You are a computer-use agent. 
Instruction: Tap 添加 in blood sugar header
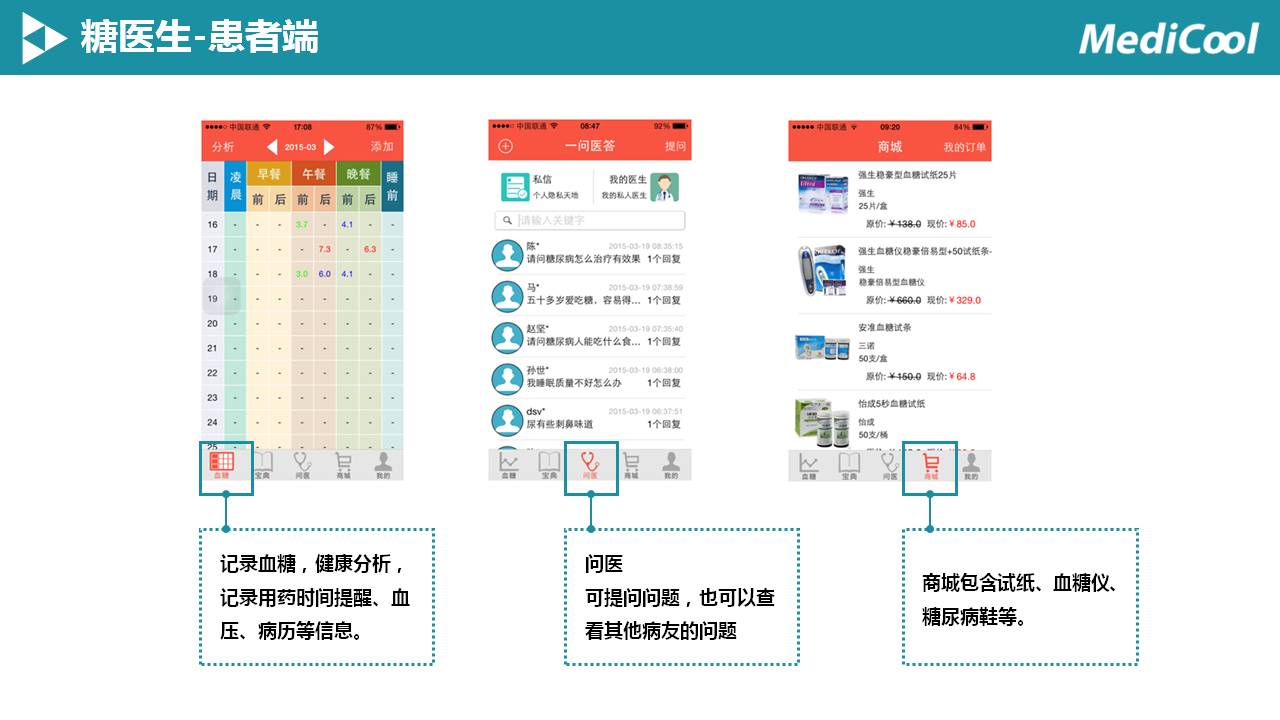pos(382,147)
